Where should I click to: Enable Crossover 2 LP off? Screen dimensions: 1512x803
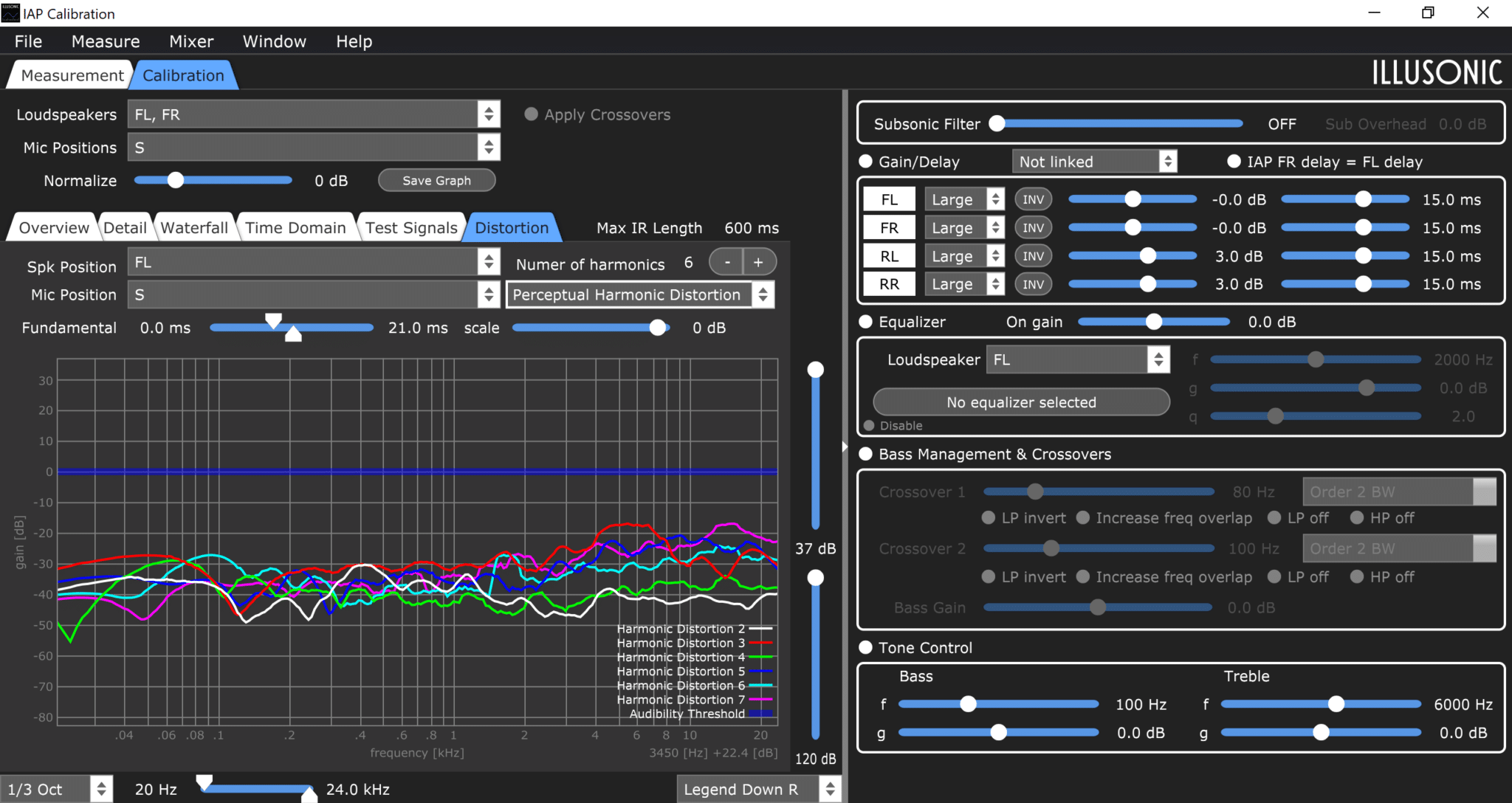pos(1274,577)
